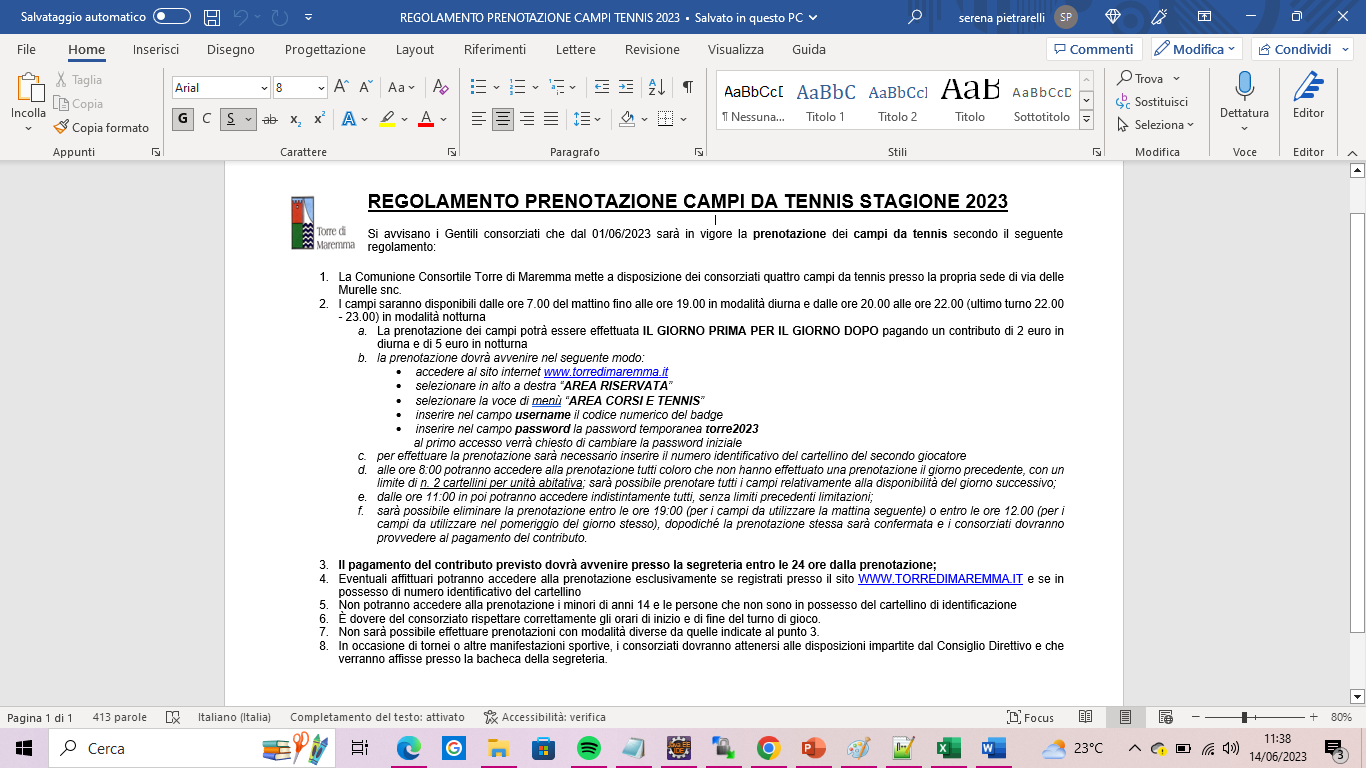Screen dimensions: 1366x768
Task: Expand the styles gallery
Action: click(x=1087, y=120)
